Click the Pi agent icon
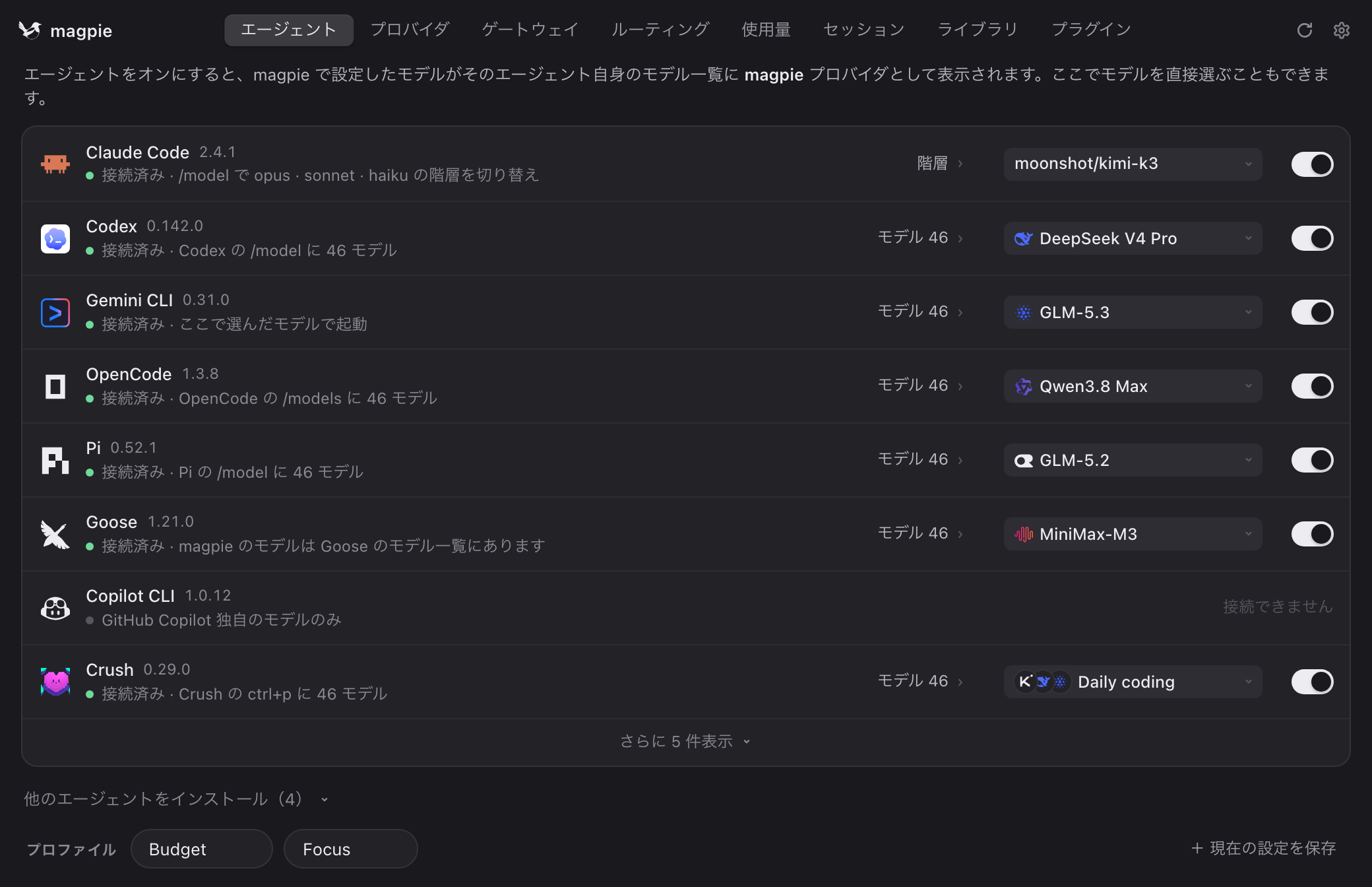The width and height of the screenshot is (1372, 887). coord(55,460)
